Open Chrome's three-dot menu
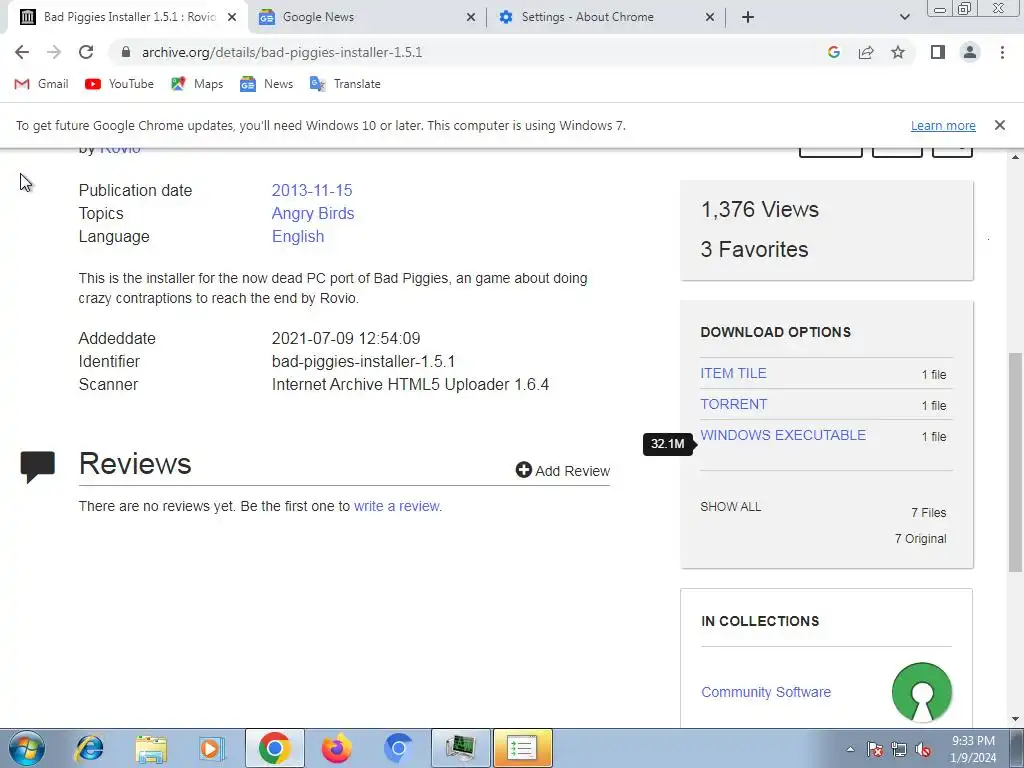This screenshot has width=1024, height=768. (1002, 52)
